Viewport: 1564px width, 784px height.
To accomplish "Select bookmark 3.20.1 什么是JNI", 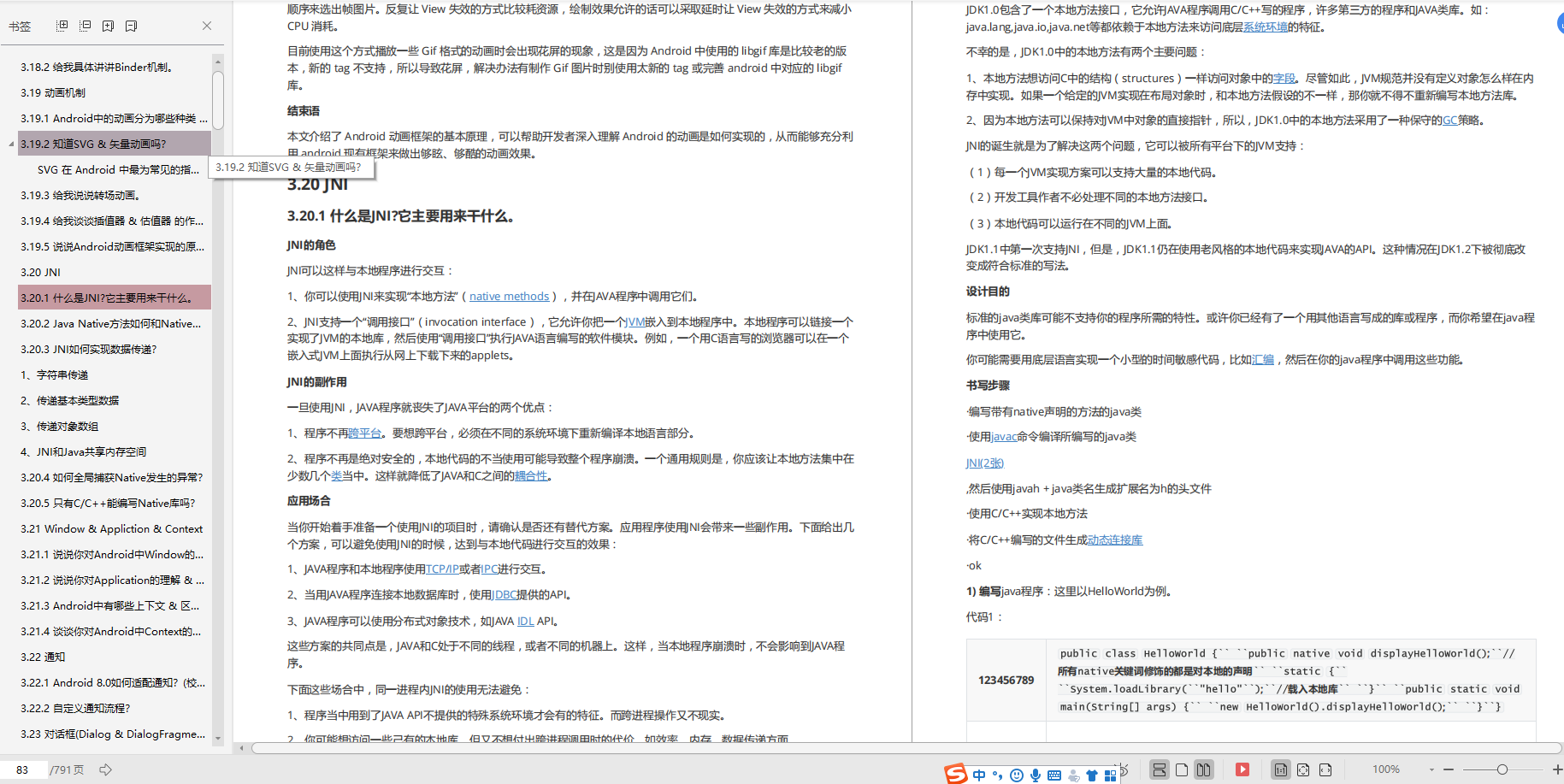I will pos(115,298).
